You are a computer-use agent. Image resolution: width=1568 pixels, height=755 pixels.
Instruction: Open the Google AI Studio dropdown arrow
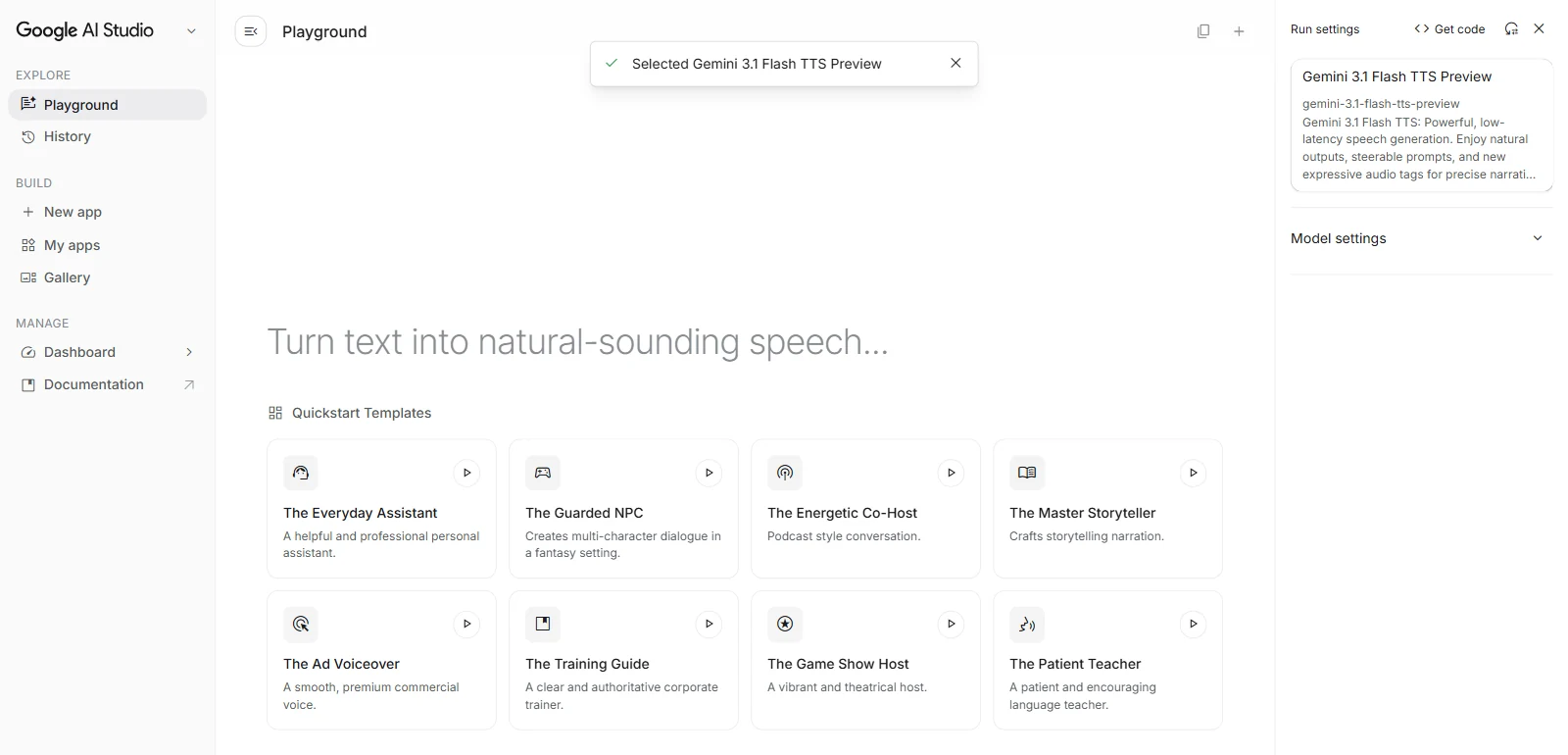(x=191, y=31)
